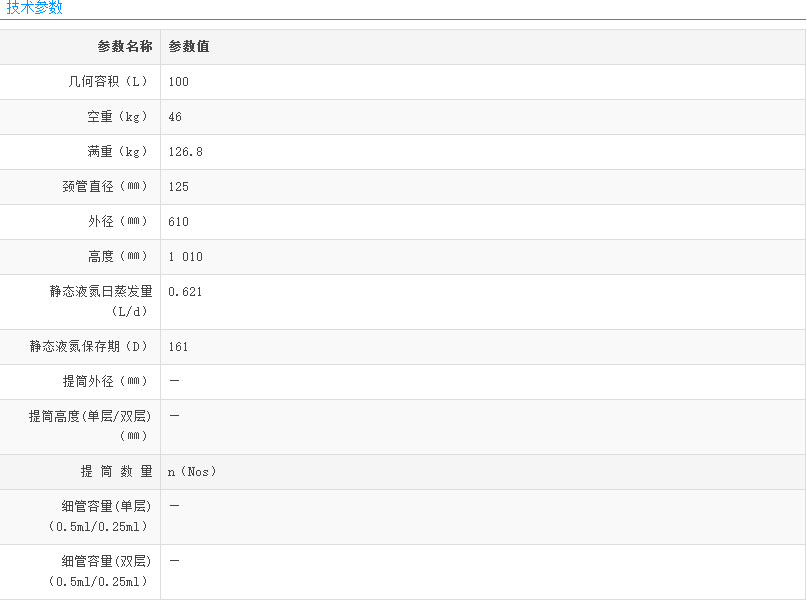Click the 参数名称 column header
This screenshot has width=807, height=600.
click(125, 47)
